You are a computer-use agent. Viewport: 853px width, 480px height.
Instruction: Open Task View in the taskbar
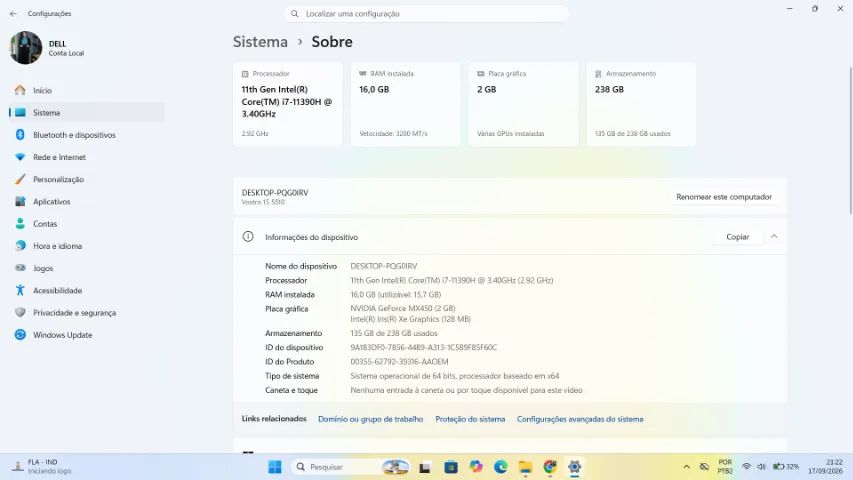click(x=425, y=467)
